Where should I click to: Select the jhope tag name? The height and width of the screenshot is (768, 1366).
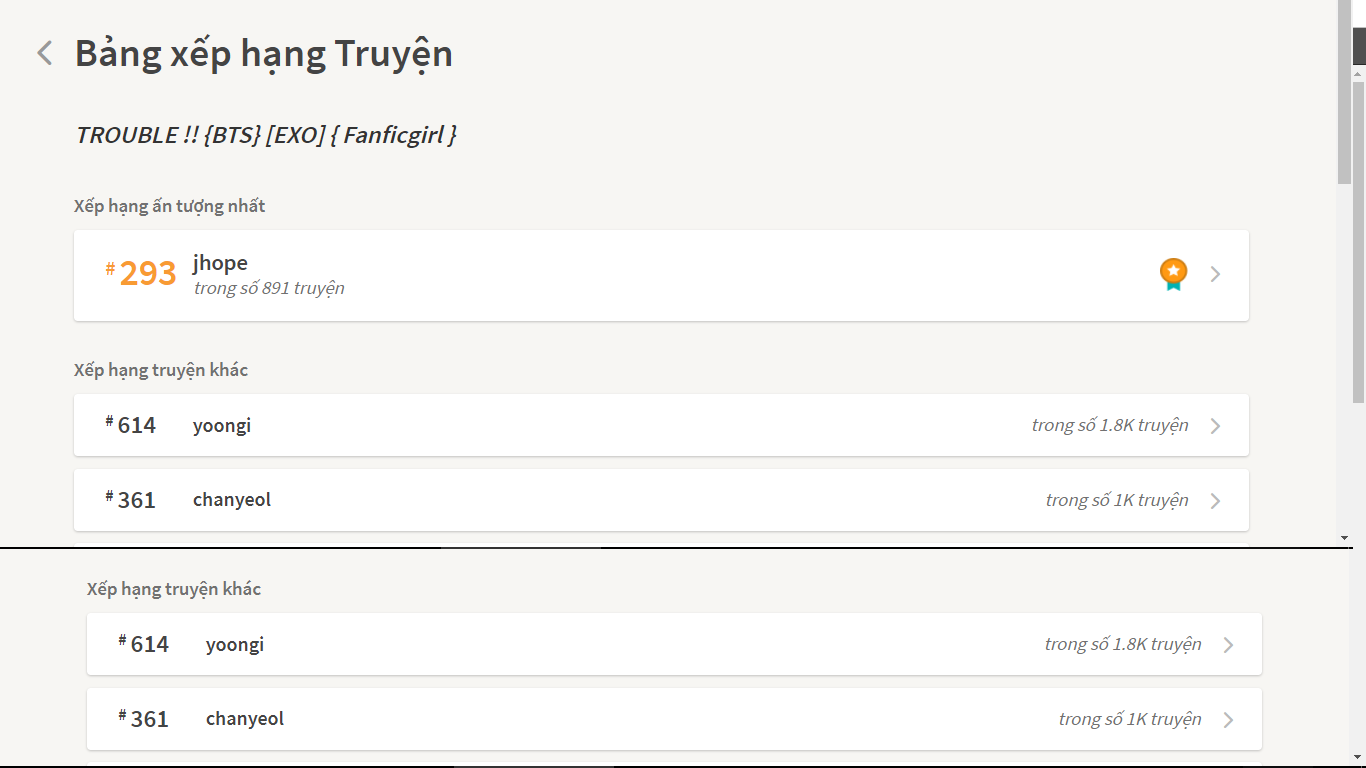pyautogui.click(x=220, y=263)
